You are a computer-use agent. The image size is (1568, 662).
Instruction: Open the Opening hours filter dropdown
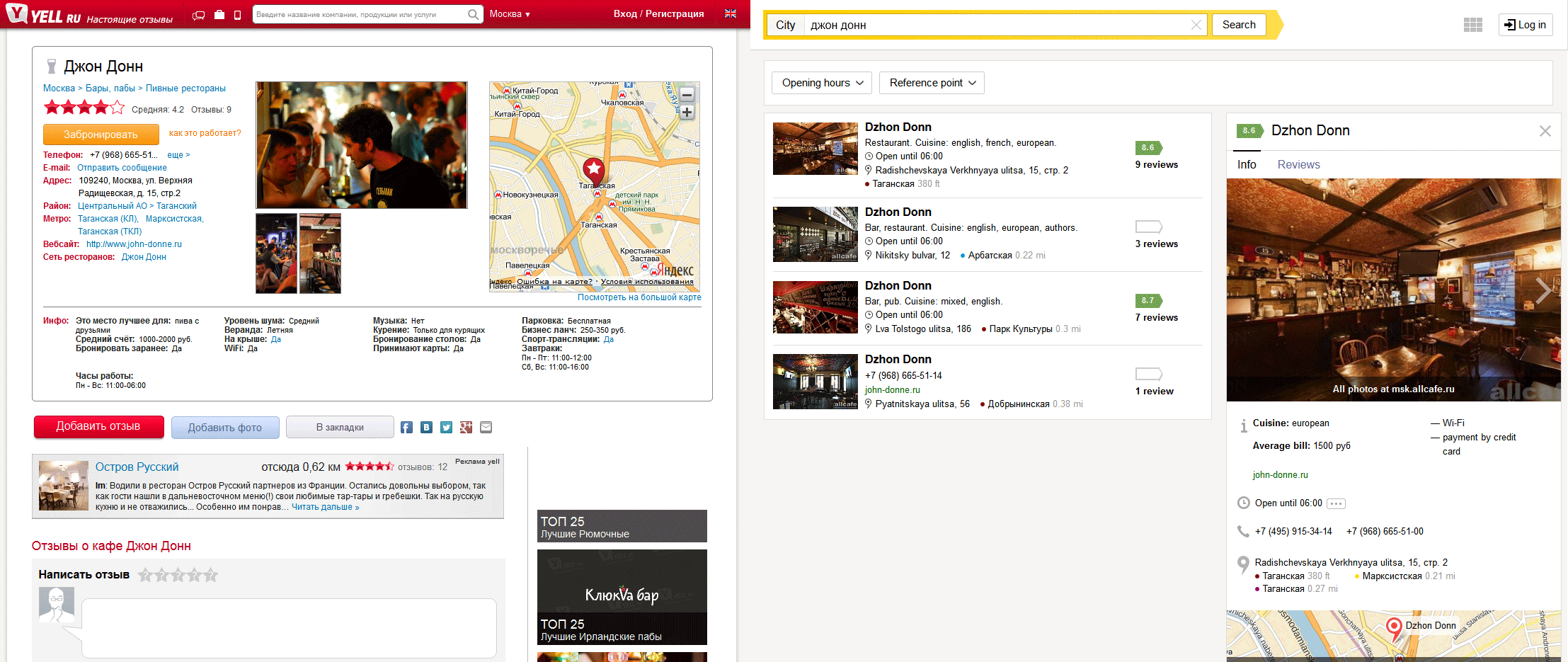pos(822,83)
